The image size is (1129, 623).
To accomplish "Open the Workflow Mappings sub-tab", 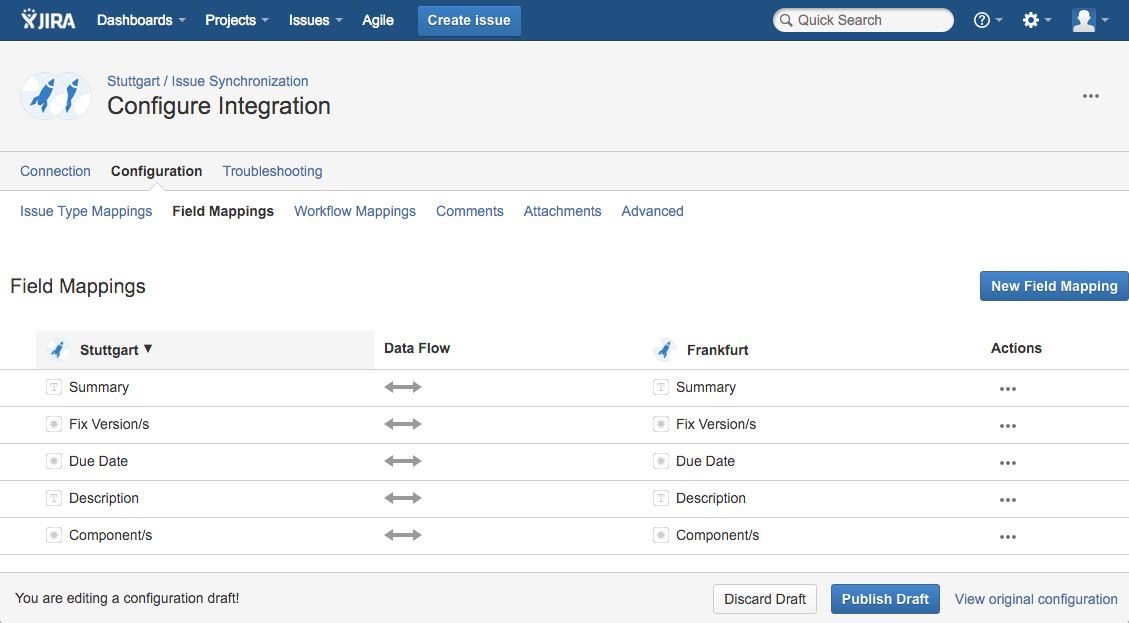I will pyautogui.click(x=355, y=211).
